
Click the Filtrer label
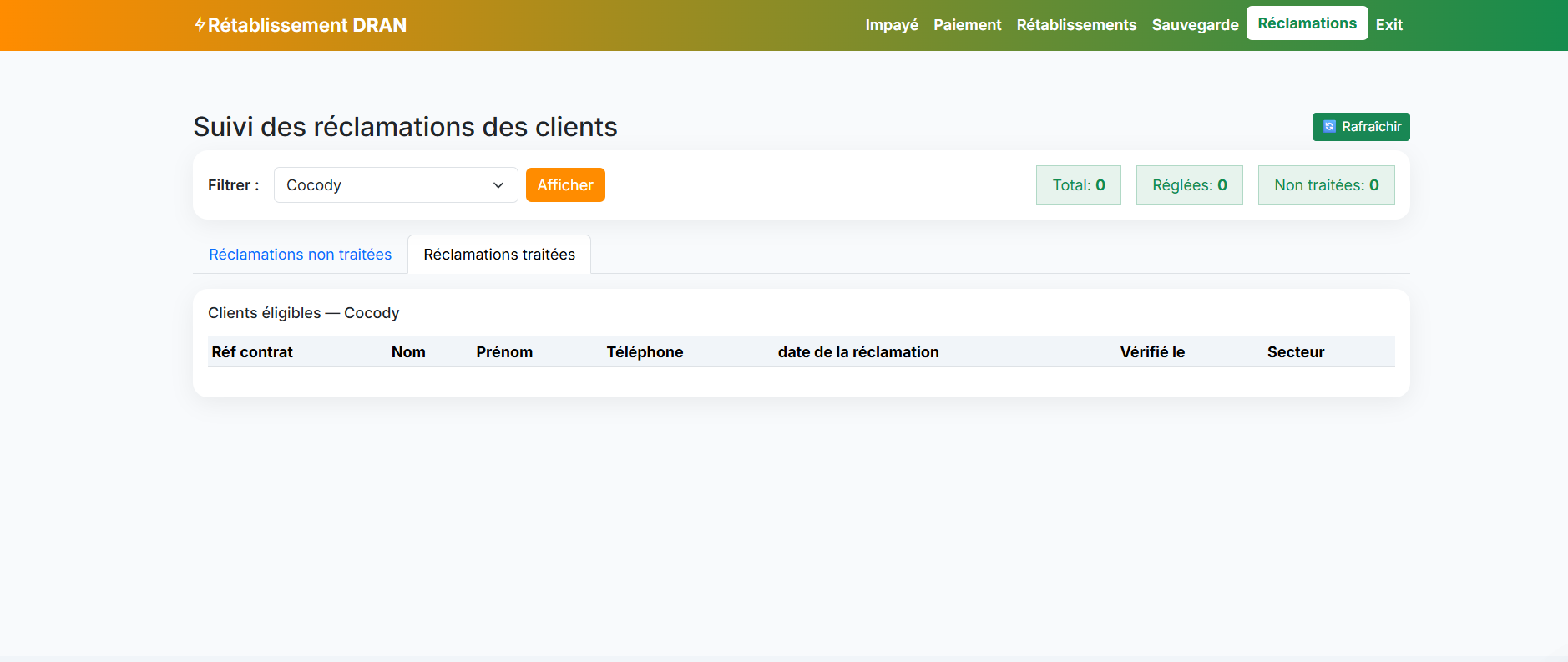tap(234, 185)
